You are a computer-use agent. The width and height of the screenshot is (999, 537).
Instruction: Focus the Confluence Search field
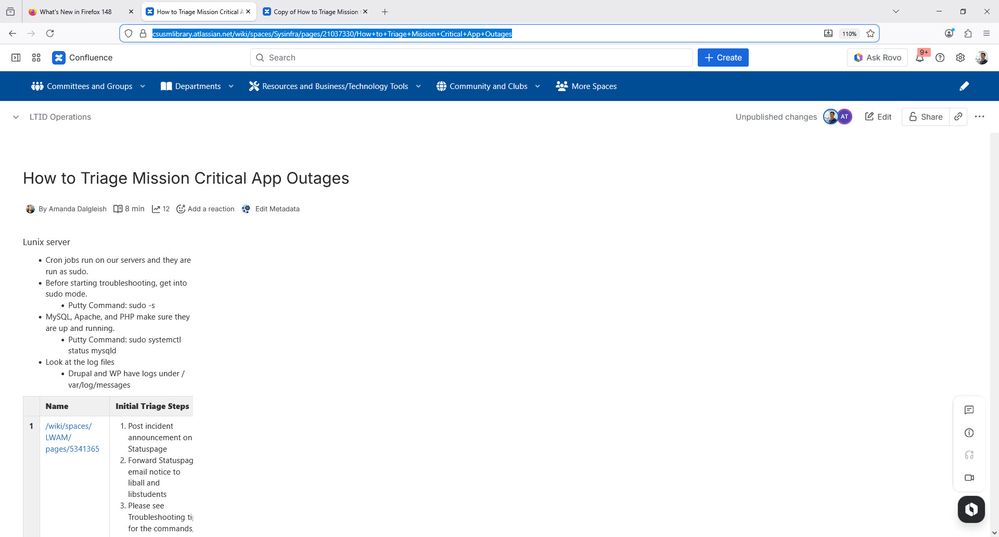[x=471, y=57]
